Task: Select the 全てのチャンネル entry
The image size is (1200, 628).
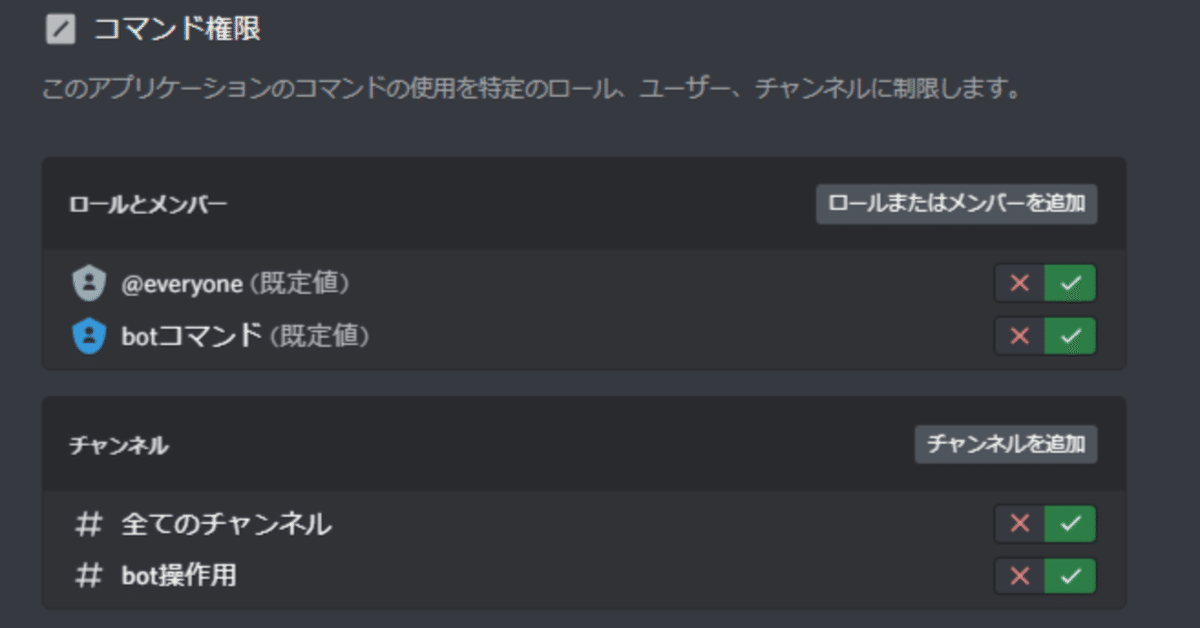Action: pyautogui.click(x=226, y=524)
